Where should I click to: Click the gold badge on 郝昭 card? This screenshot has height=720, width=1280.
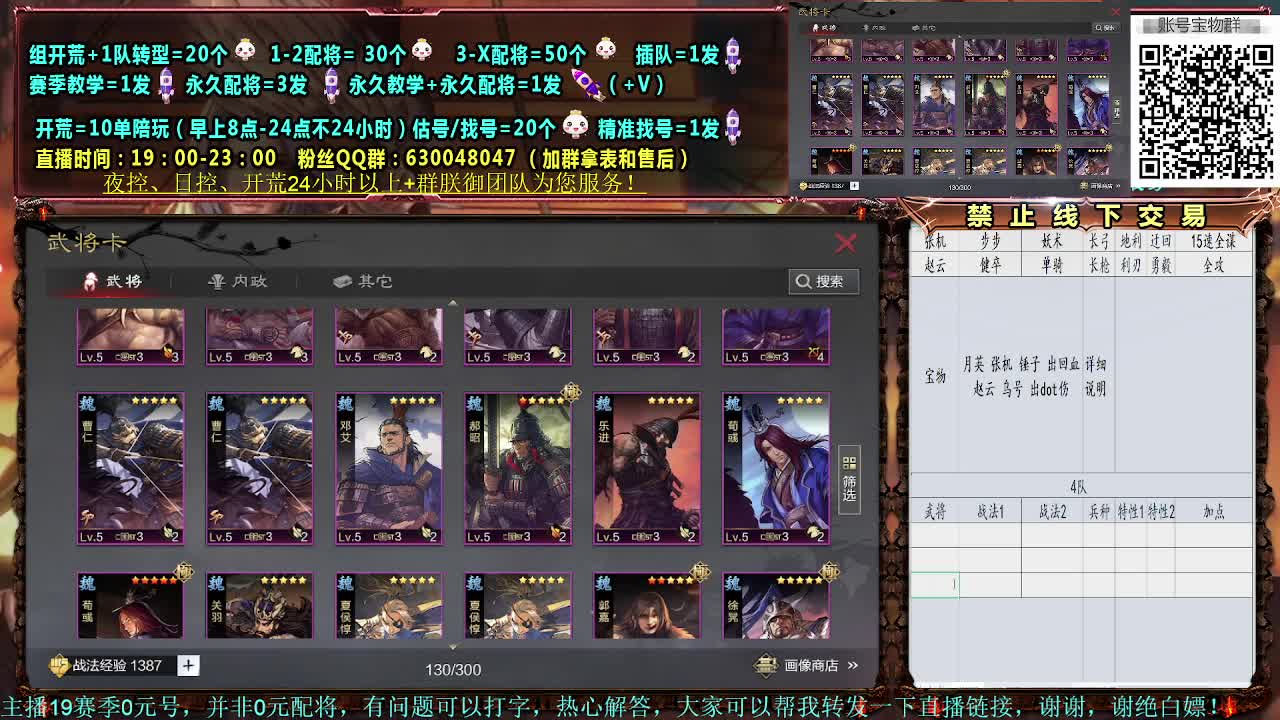pos(571,393)
